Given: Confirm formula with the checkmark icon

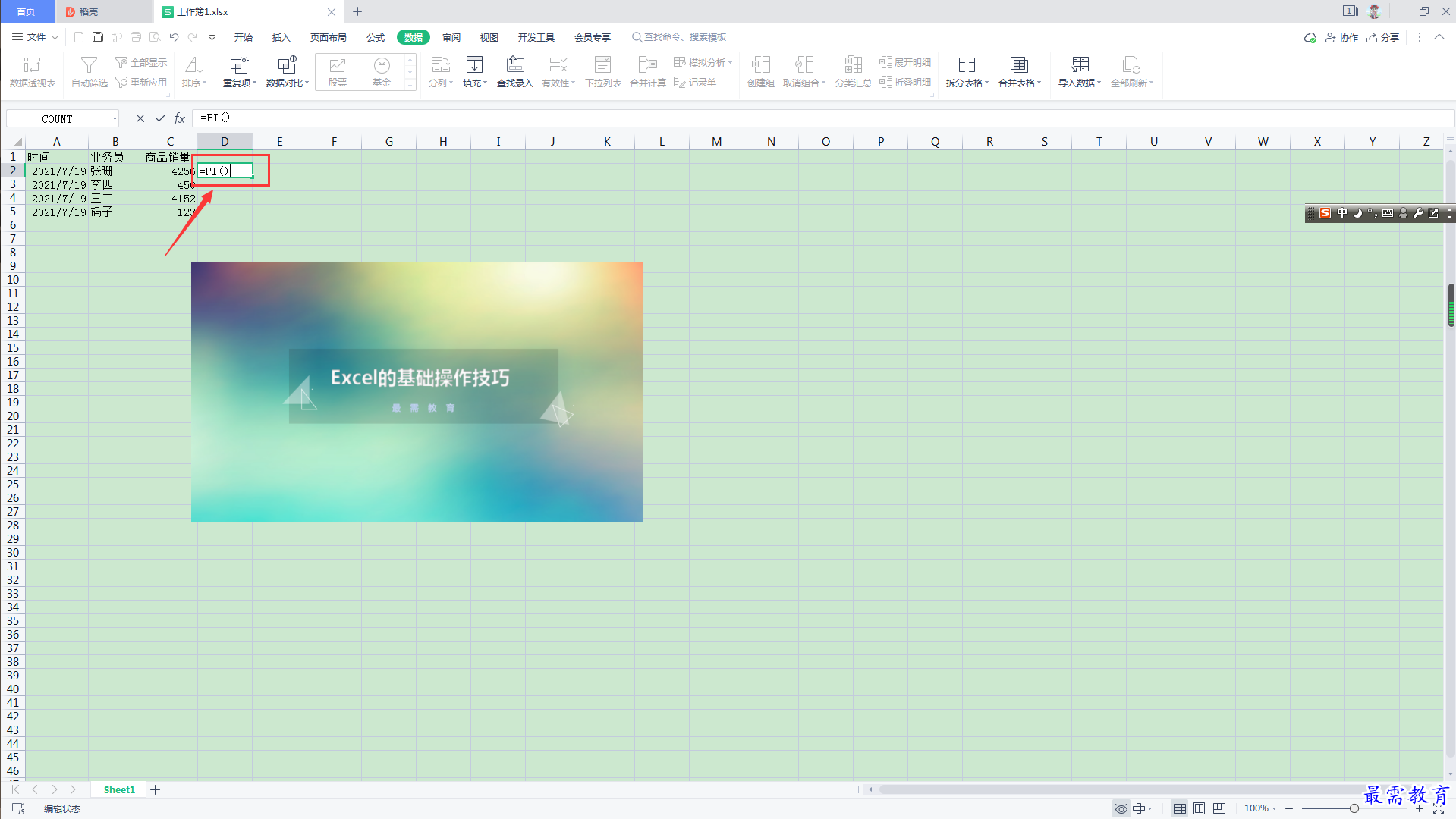Looking at the screenshot, I should [x=160, y=118].
